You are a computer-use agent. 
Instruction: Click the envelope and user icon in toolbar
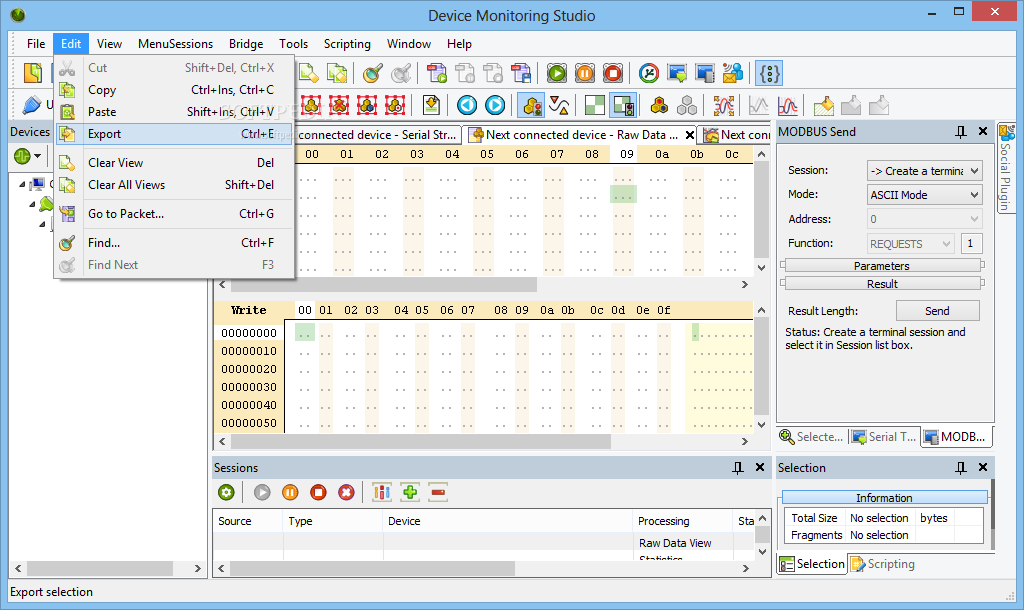click(x=733, y=73)
